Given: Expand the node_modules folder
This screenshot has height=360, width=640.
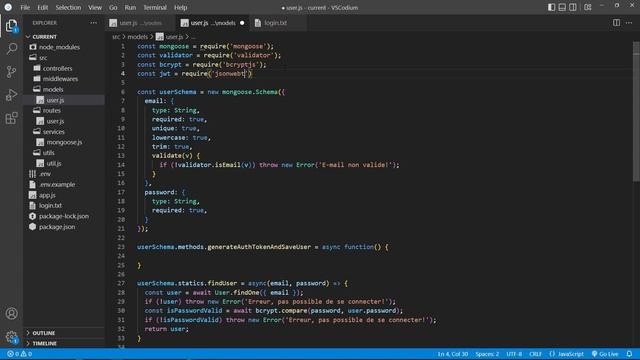Looking at the screenshot, I should click(64, 47).
